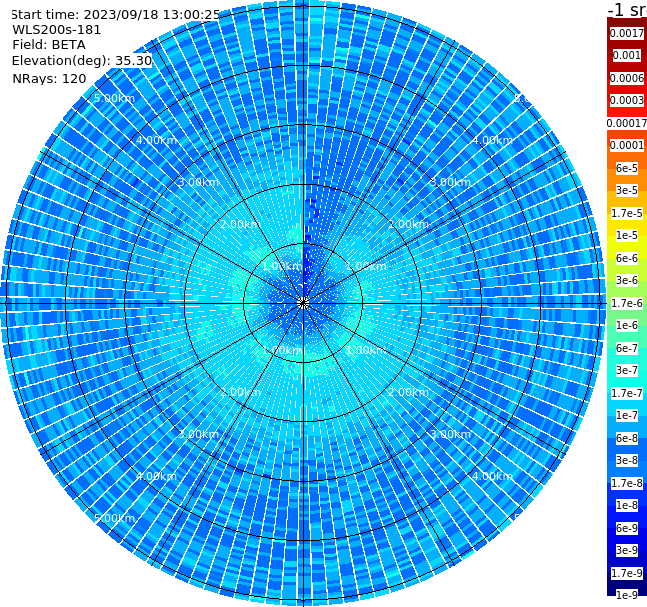Select the 3e-5 colorbar label
The height and width of the screenshot is (607, 647).
point(627,190)
